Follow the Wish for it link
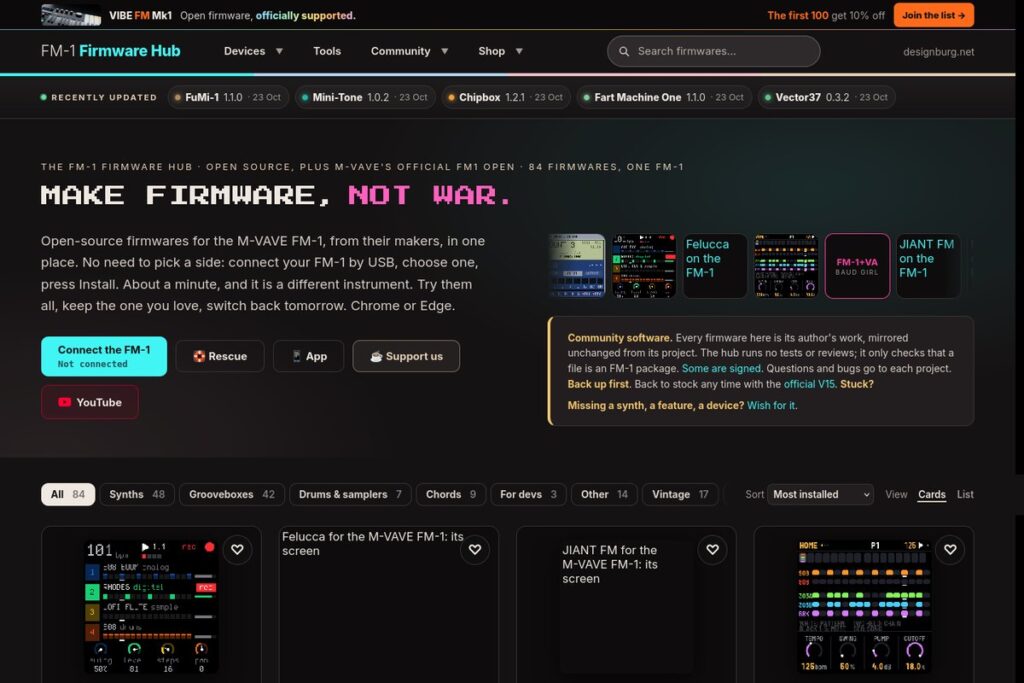Viewport: 1024px width, 683px height. 771,405
